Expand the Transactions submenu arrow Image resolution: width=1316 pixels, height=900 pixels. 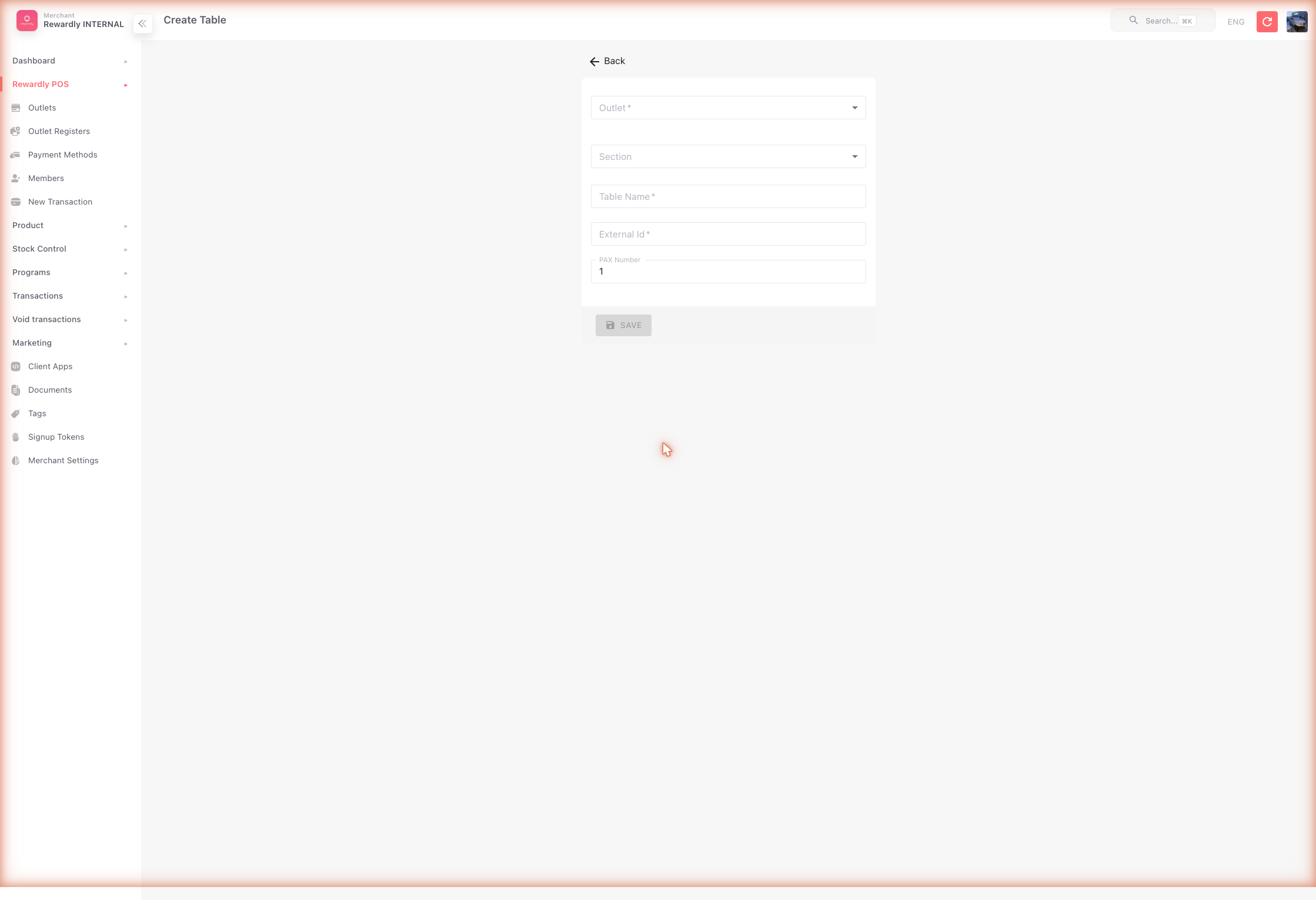coord(126,297)
